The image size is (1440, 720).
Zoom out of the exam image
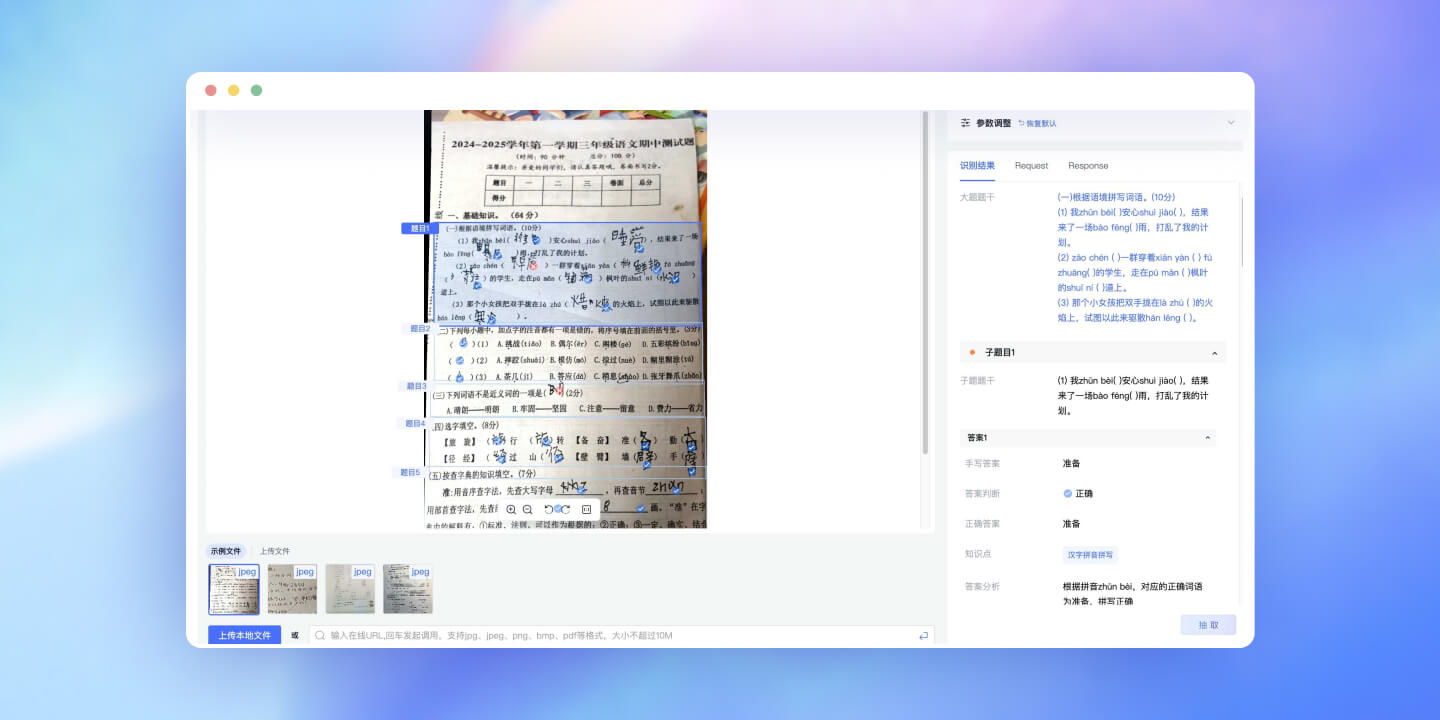[528, 509]
